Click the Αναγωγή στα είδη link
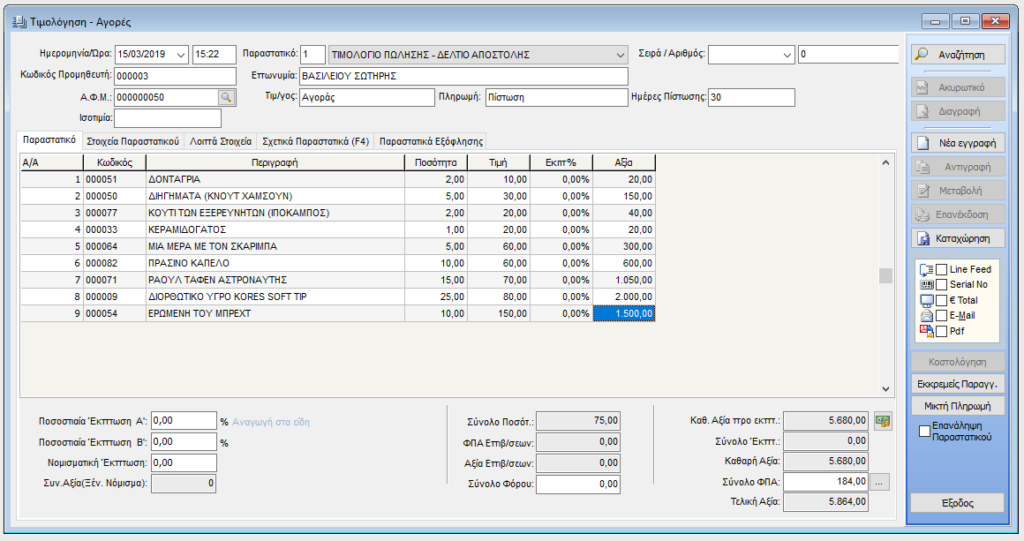This screenshot has height=541, width=1024. pos(271,422)
